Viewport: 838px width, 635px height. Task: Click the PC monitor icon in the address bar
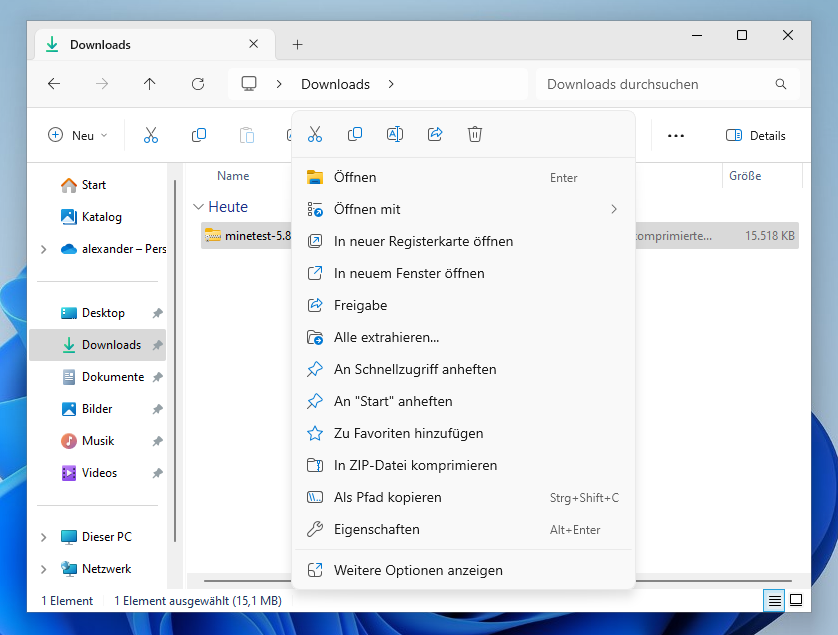[x=249, y=84]
